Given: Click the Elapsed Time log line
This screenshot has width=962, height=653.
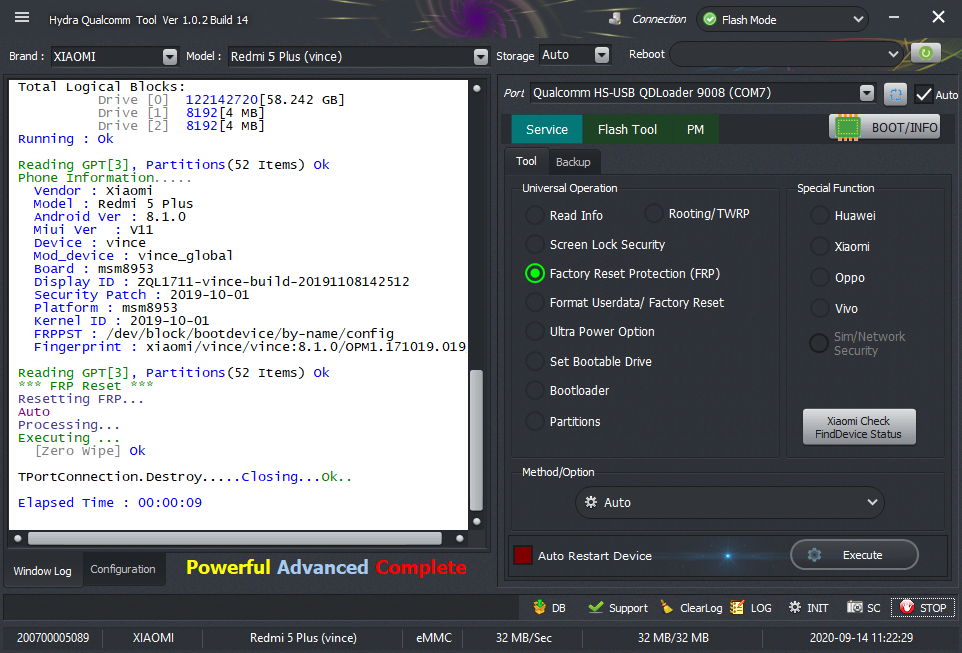Looking at the screenshot, I should (110, 503).
